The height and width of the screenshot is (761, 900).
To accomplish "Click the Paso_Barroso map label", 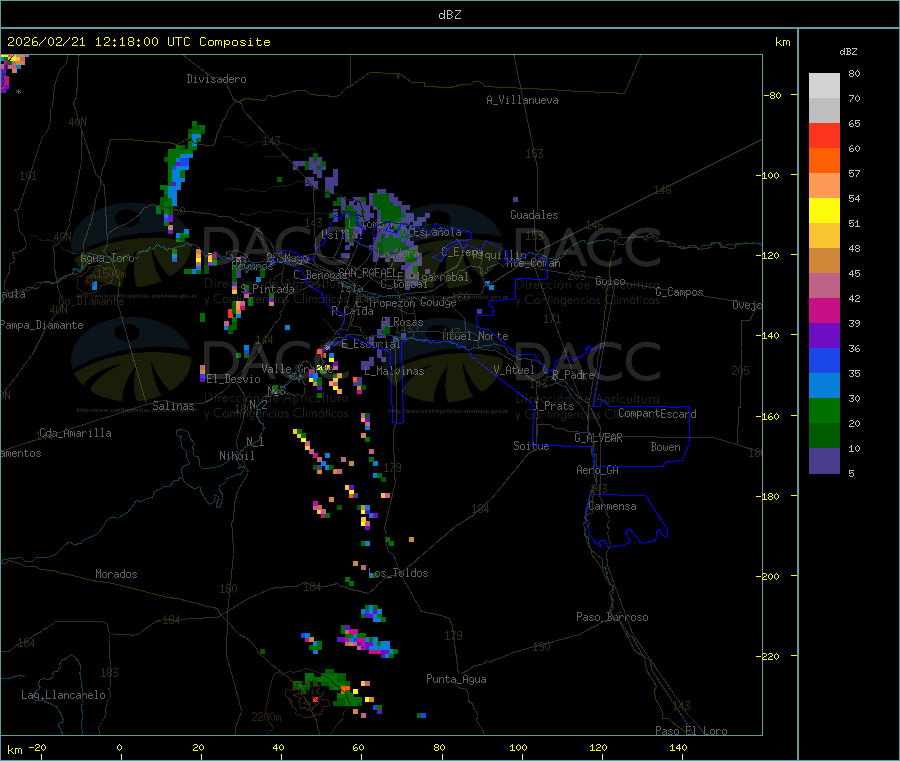I will [612, 617].
